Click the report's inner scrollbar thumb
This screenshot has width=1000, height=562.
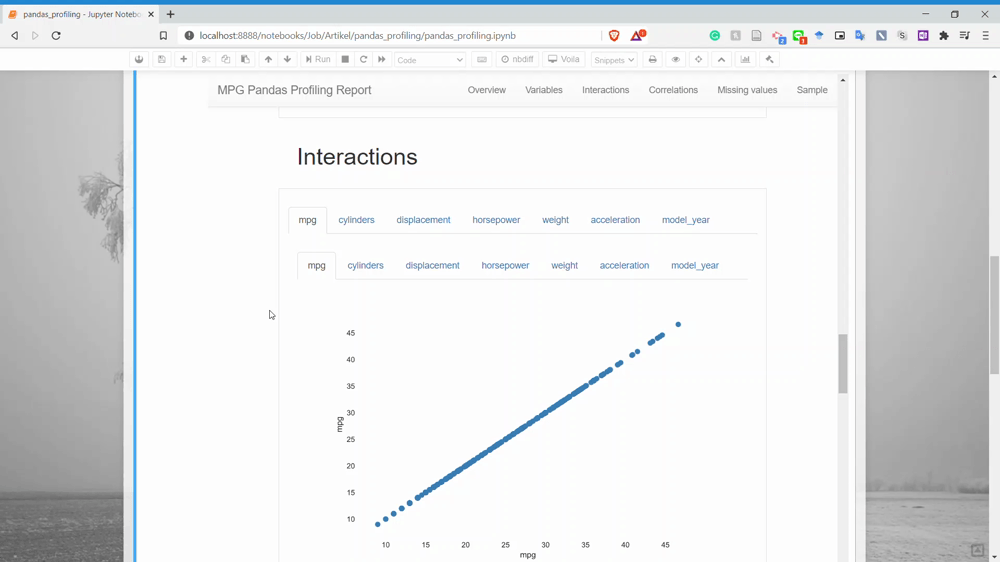pos(843,364)
